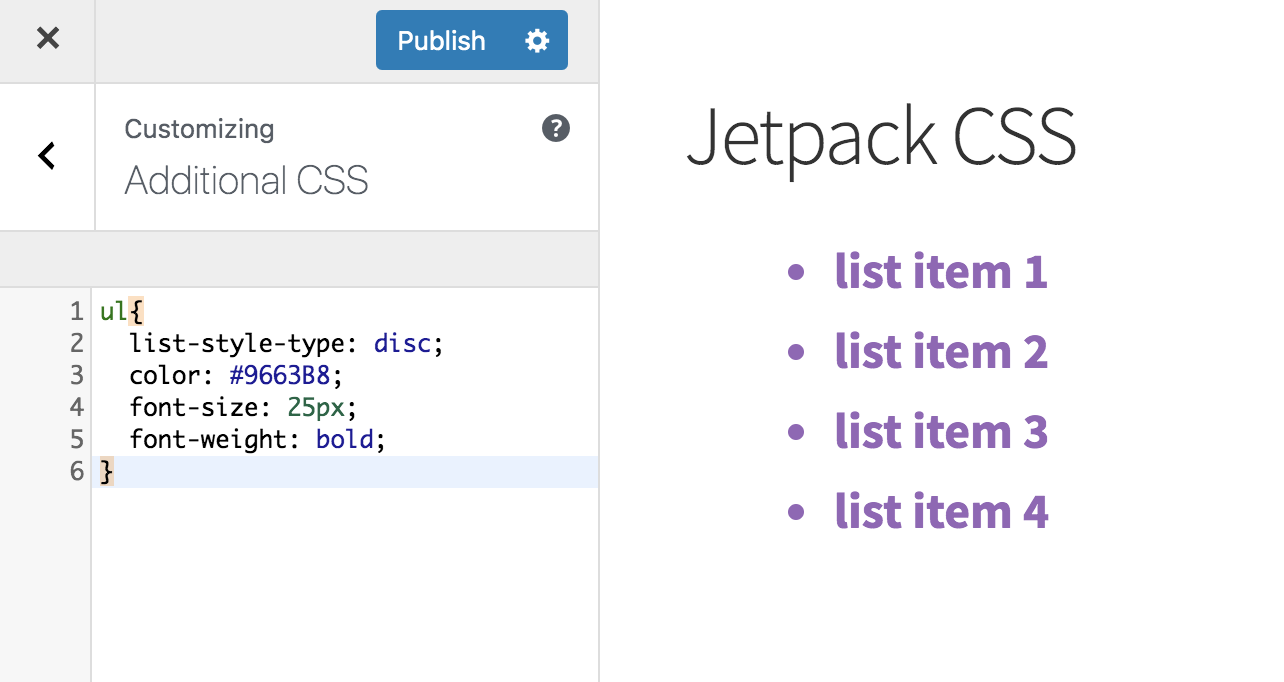Click line number 5 in gutter
The image size is (1284, 682).
[77, 439]
